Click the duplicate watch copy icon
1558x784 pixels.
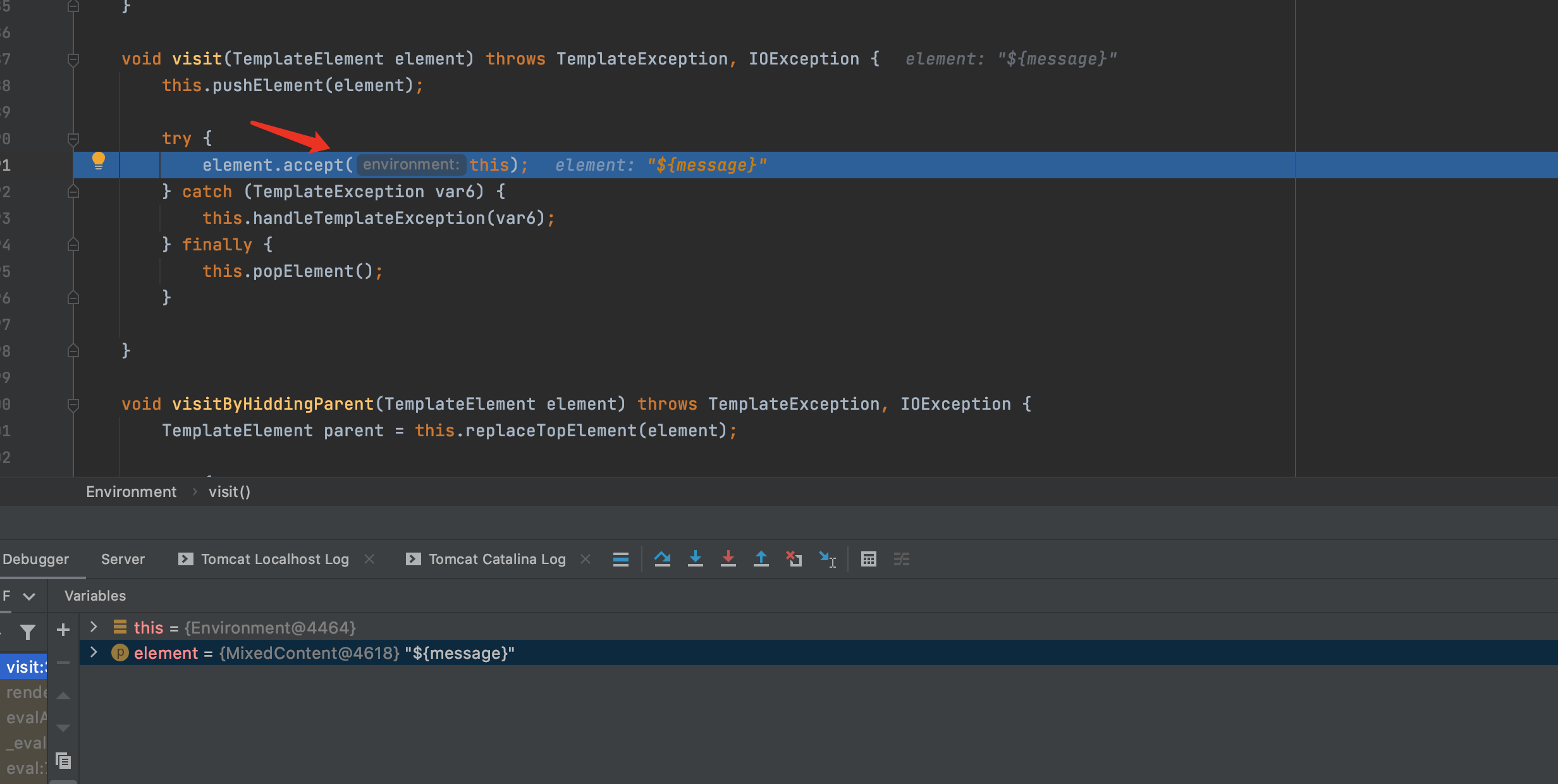63,761
